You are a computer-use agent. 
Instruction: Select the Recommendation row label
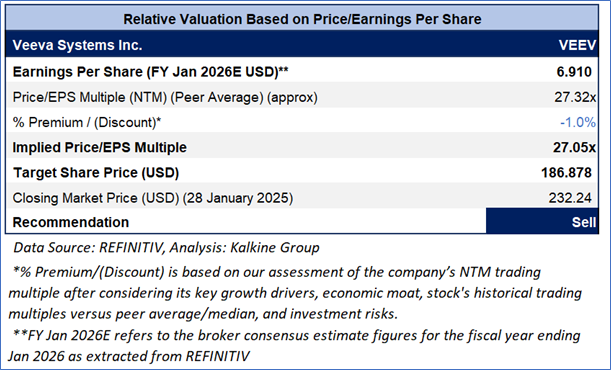(x=71, y=222)
